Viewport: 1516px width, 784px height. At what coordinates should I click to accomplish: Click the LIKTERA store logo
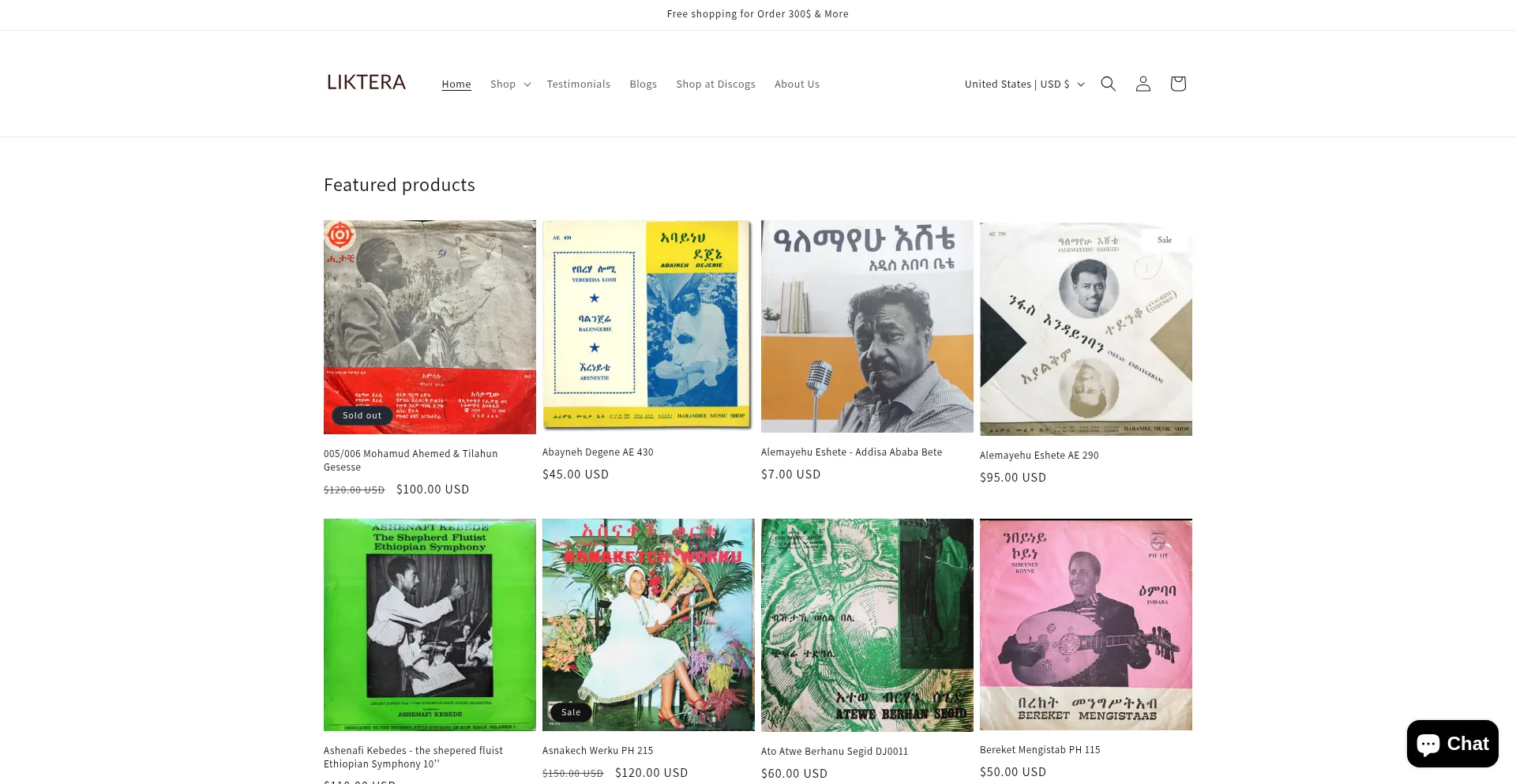coord(366,83)
